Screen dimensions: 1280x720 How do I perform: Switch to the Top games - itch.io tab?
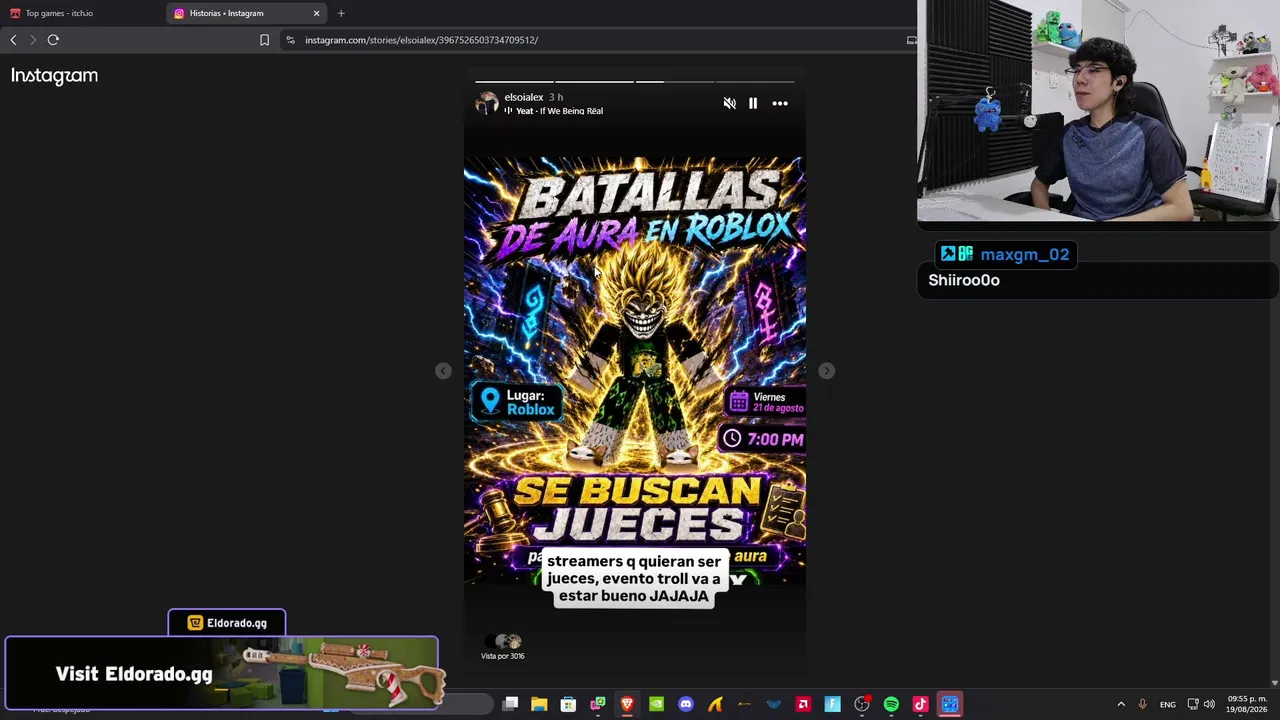point(59,13)
